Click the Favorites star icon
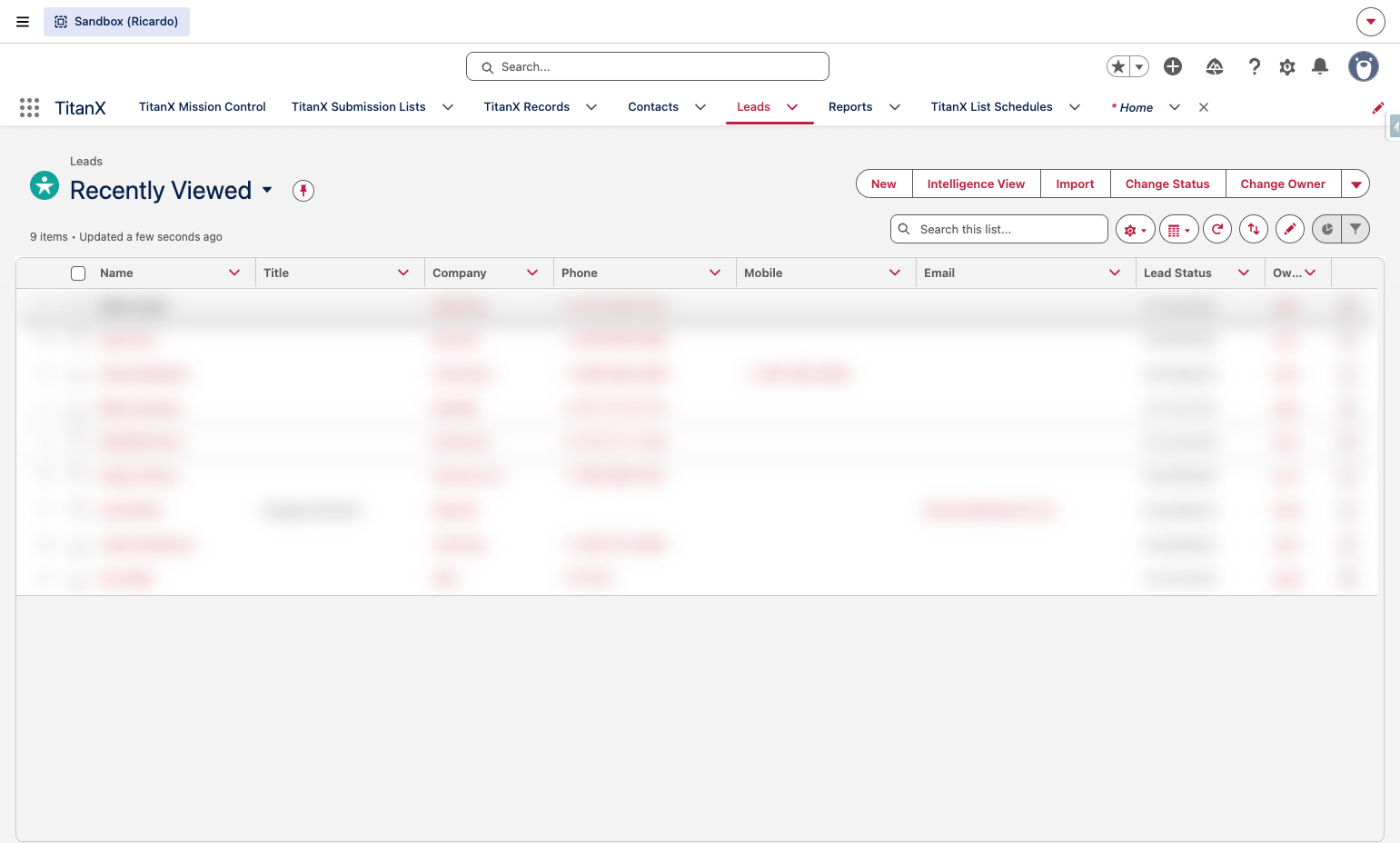 (1118, 66)
